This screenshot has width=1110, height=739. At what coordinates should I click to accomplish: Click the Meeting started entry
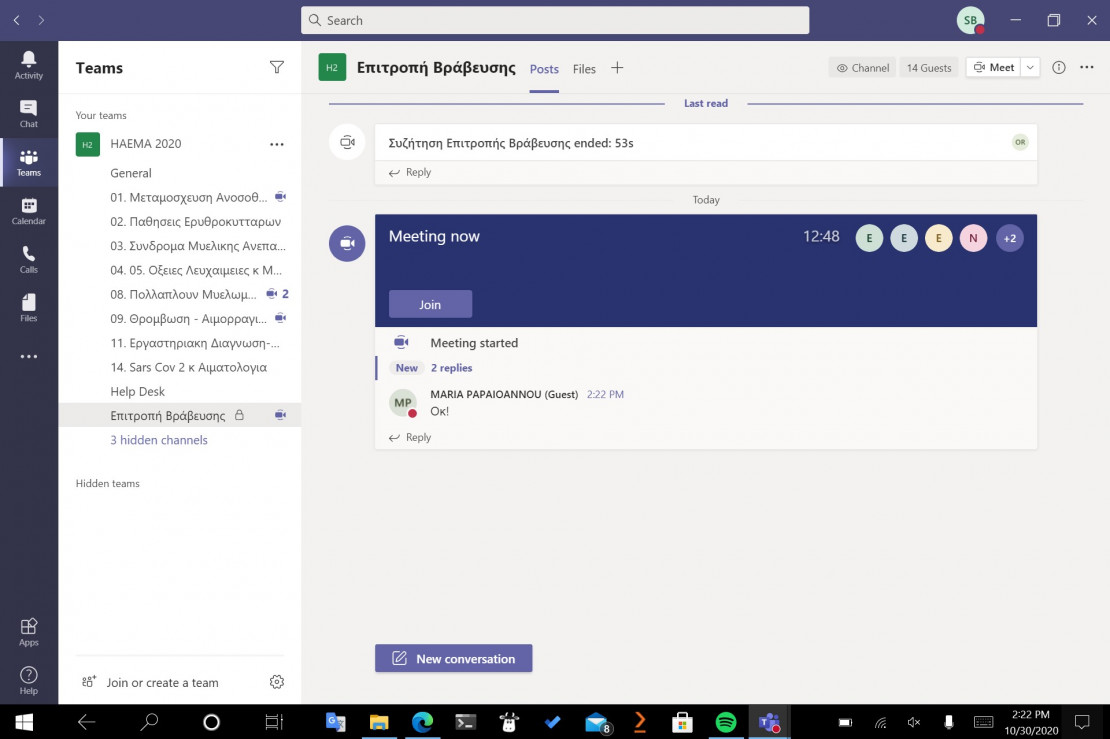point(474,343)
